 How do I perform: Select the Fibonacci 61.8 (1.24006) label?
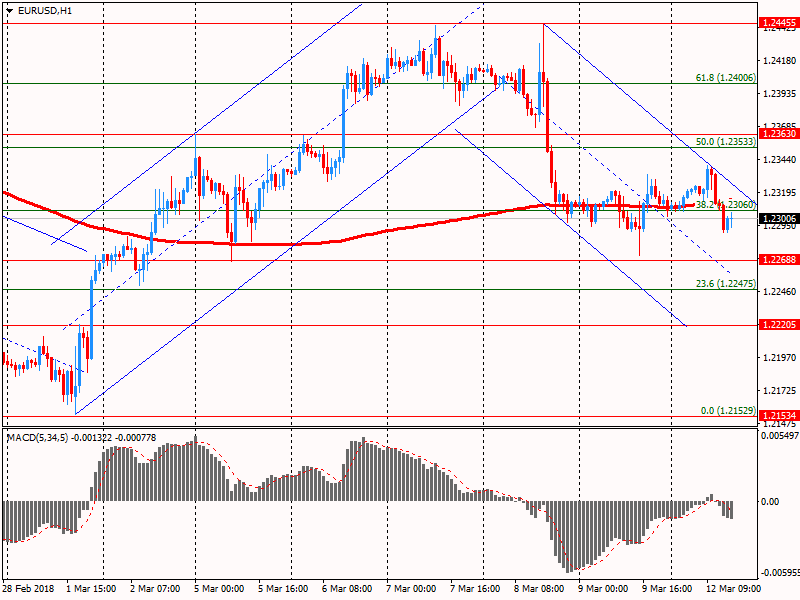pyautogui.click(x=726, y=78)
